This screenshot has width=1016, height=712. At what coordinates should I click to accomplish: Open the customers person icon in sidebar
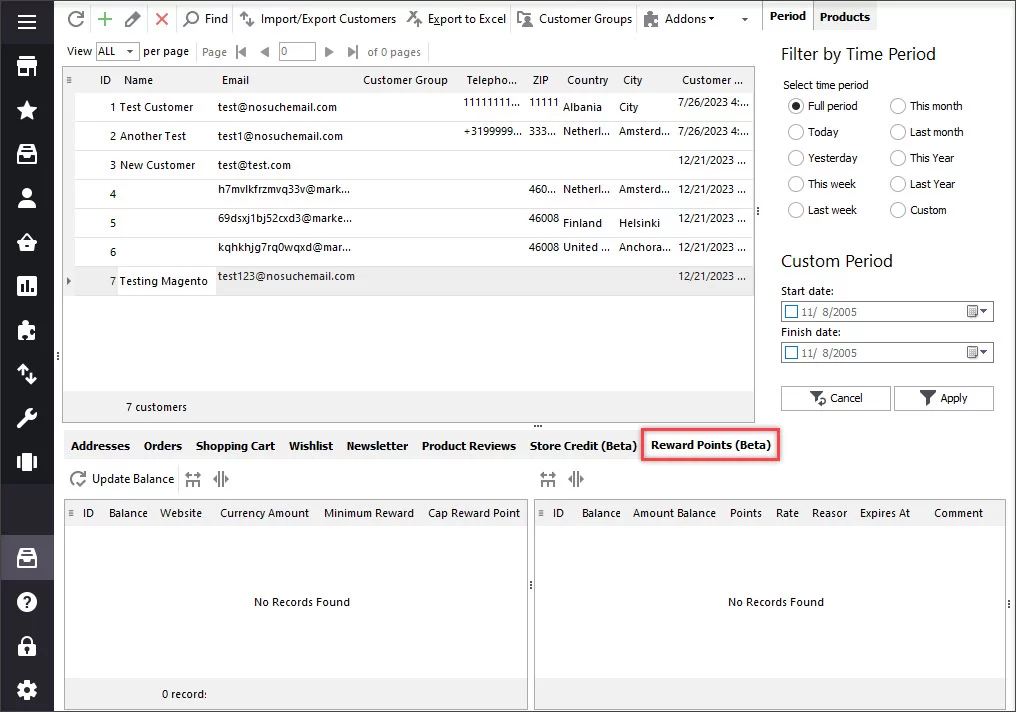pos(27,198)
